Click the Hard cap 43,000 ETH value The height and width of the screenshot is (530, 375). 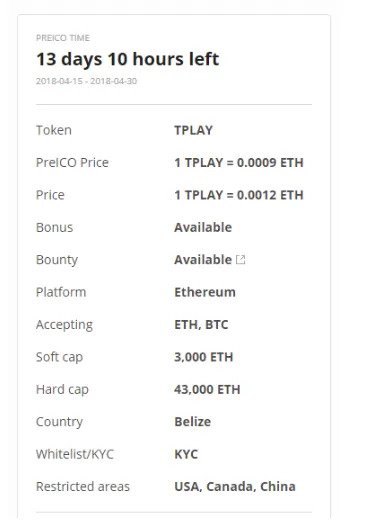[207, 389]
